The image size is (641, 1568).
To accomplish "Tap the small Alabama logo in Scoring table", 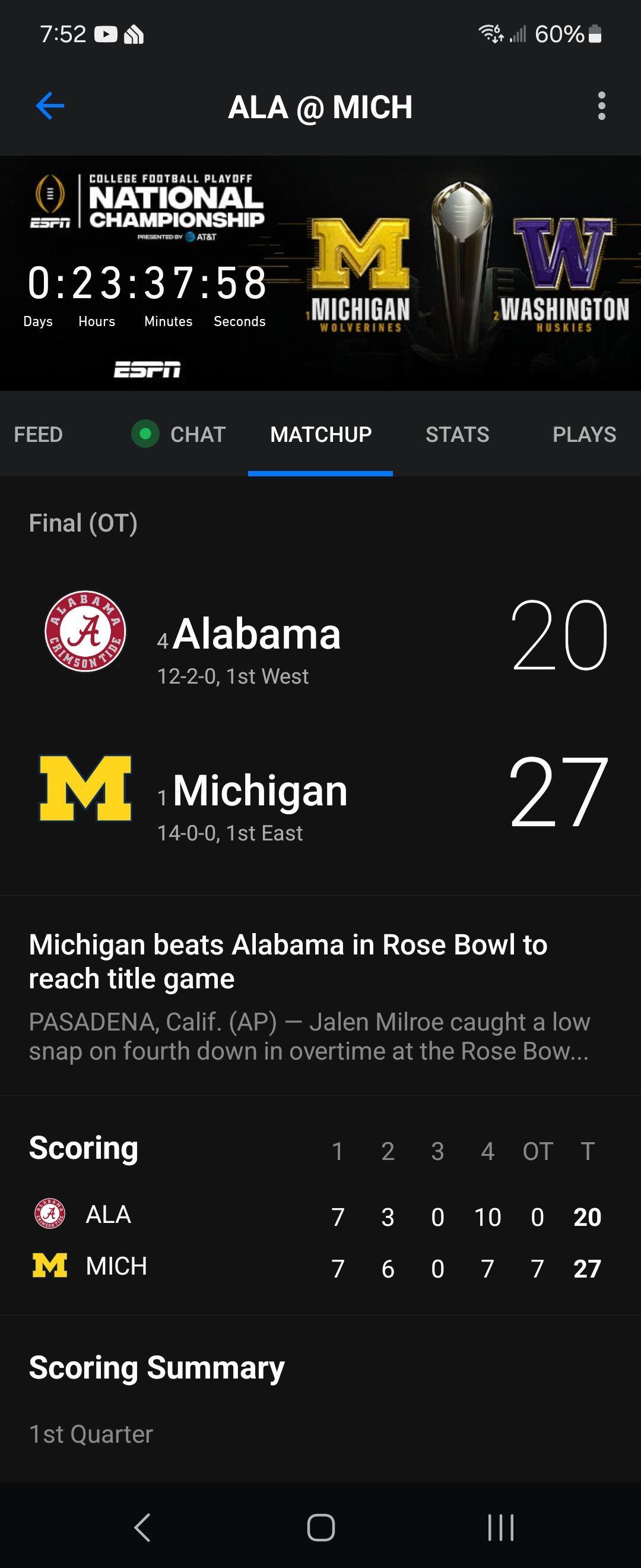I will click(50, 1213).
